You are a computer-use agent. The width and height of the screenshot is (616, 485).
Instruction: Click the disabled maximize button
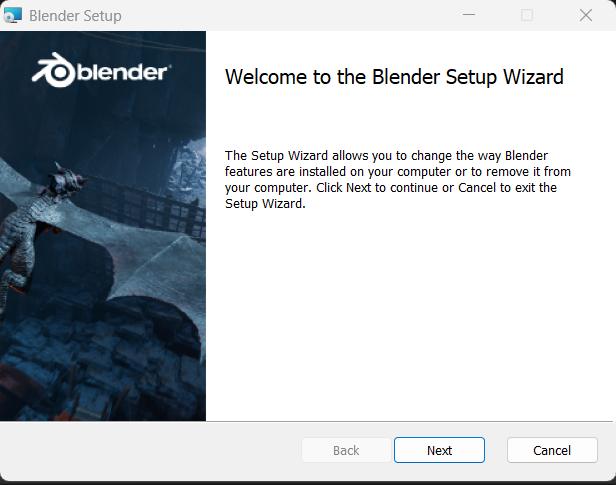[527, 15]
